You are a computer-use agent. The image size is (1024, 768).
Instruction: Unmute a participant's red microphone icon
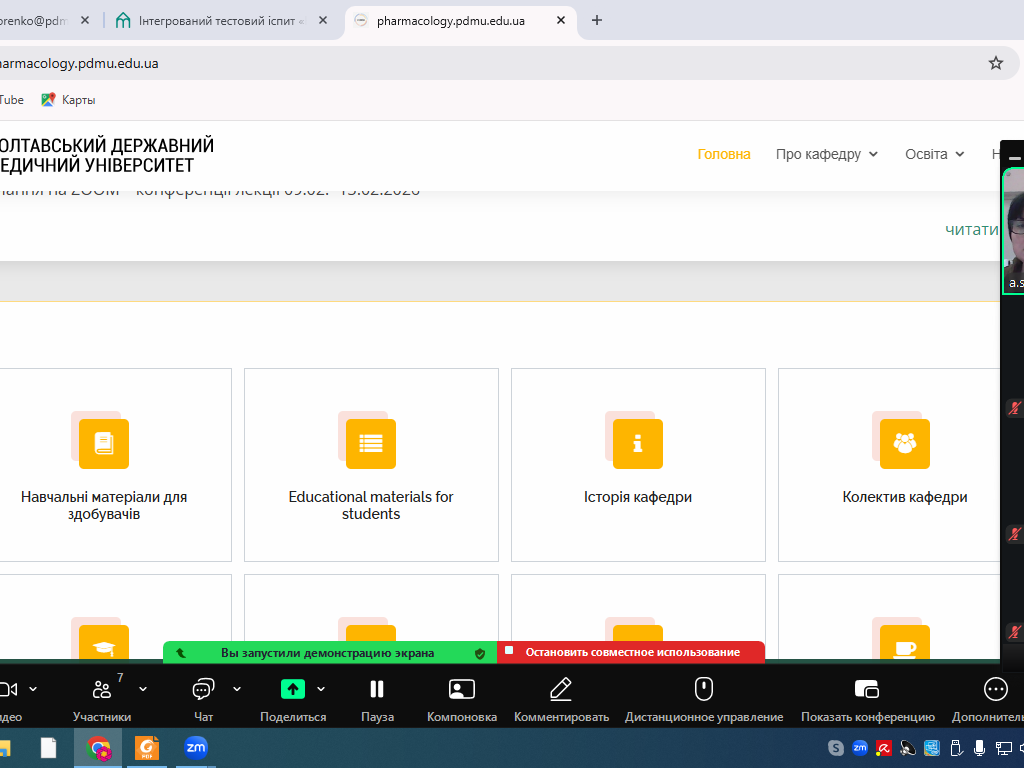coord(1013,408)
